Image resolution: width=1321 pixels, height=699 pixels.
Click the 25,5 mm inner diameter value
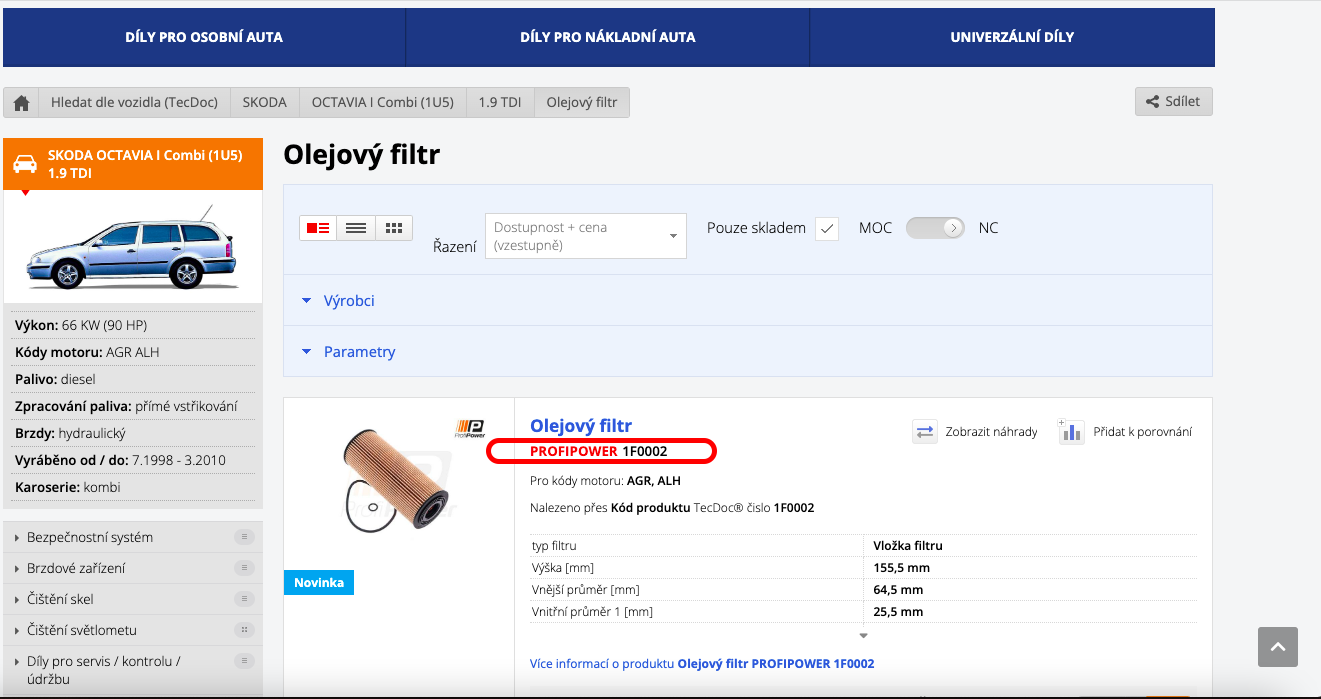[898, 612]
